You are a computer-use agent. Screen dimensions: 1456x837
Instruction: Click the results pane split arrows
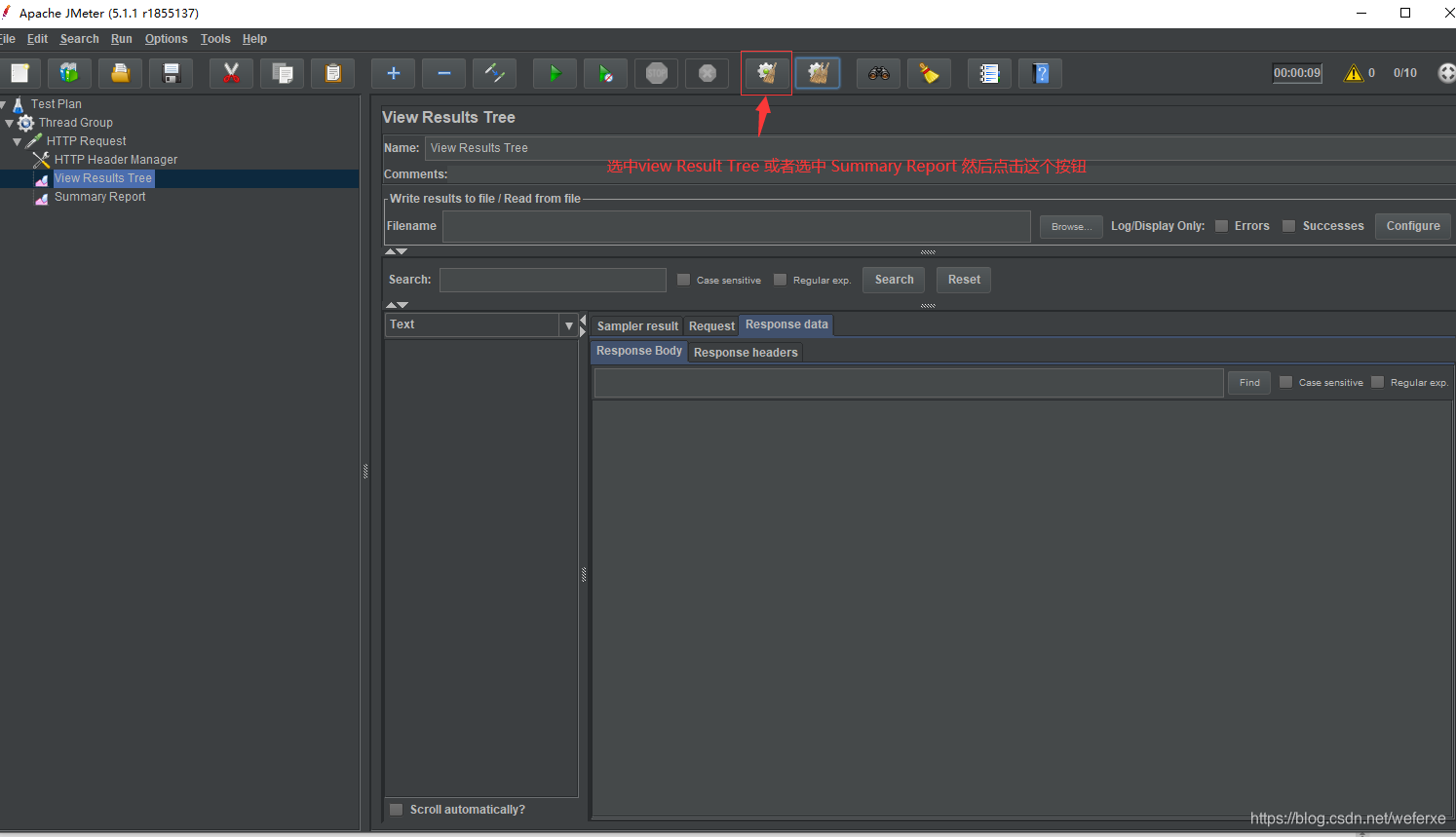pyautogui.click(x=583, y=325)
